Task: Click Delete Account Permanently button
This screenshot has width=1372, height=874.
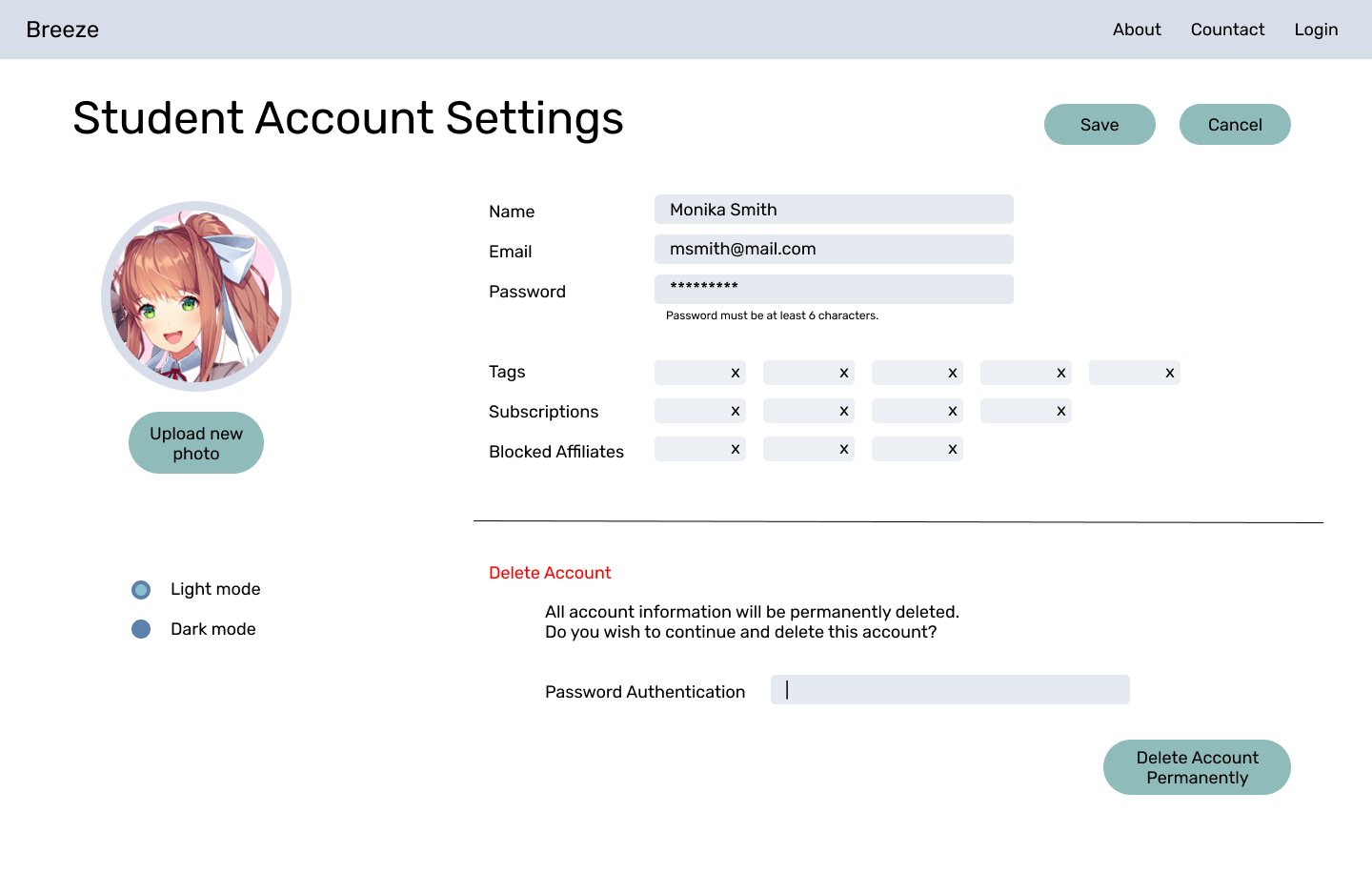Action: click(1197, 767)
